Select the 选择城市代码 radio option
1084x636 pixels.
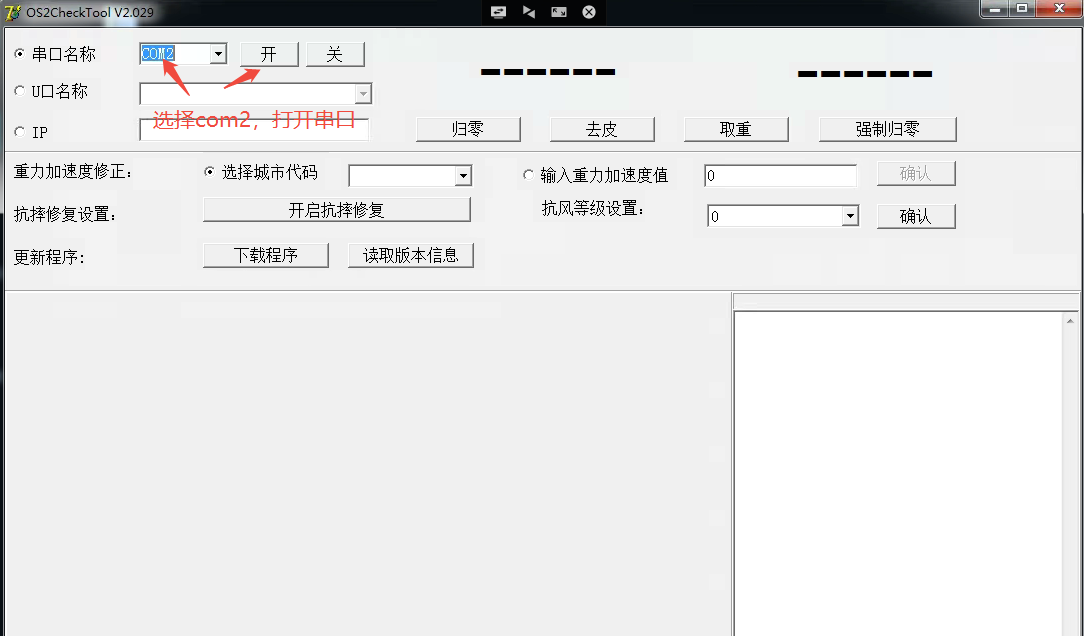pyautogui.click(x=209, y=171)
